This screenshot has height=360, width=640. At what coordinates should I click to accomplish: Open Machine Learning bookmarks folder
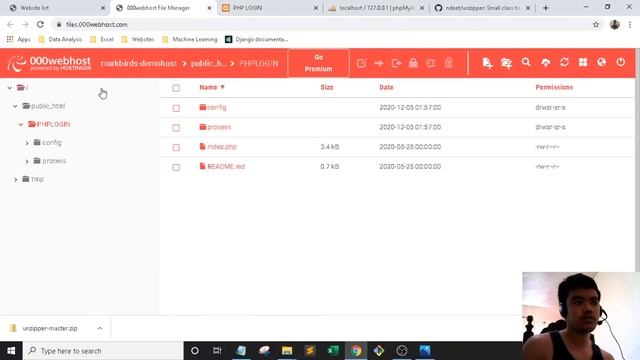click(x=190, y=39)
